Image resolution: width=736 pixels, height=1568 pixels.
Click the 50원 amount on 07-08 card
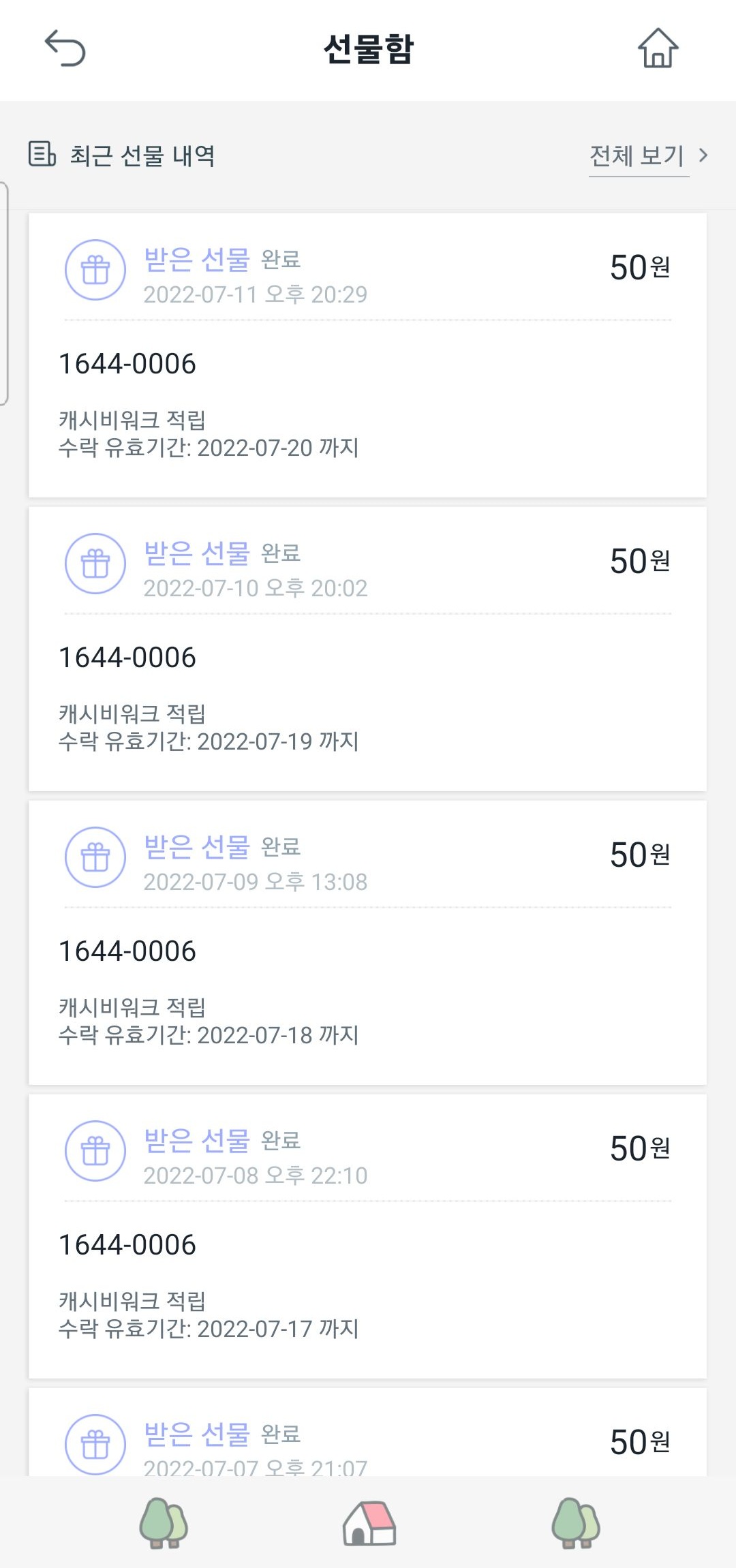coord(639,1149)
